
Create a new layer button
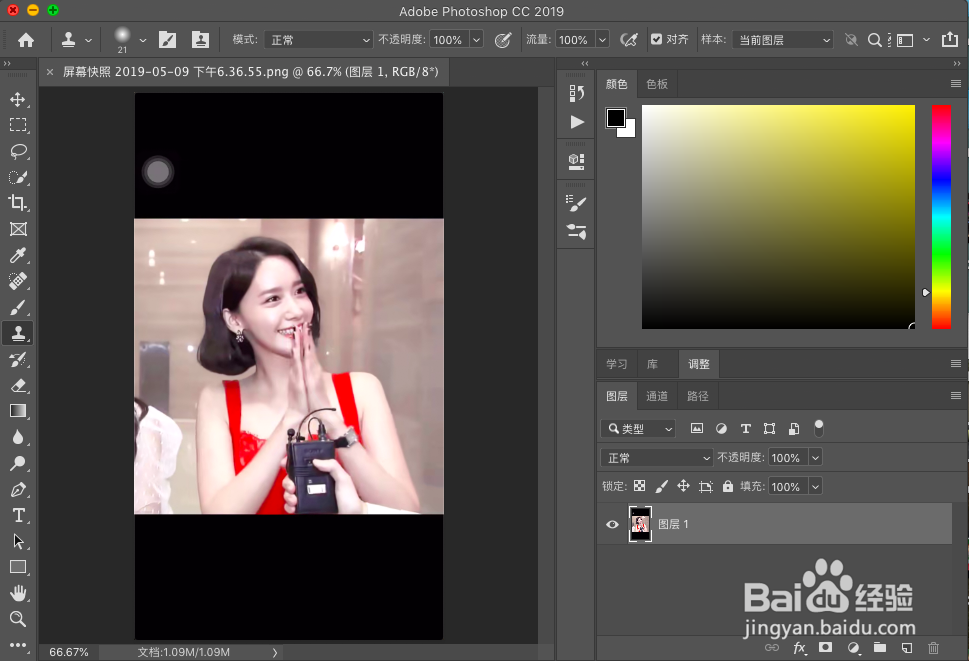coord(907,647)
